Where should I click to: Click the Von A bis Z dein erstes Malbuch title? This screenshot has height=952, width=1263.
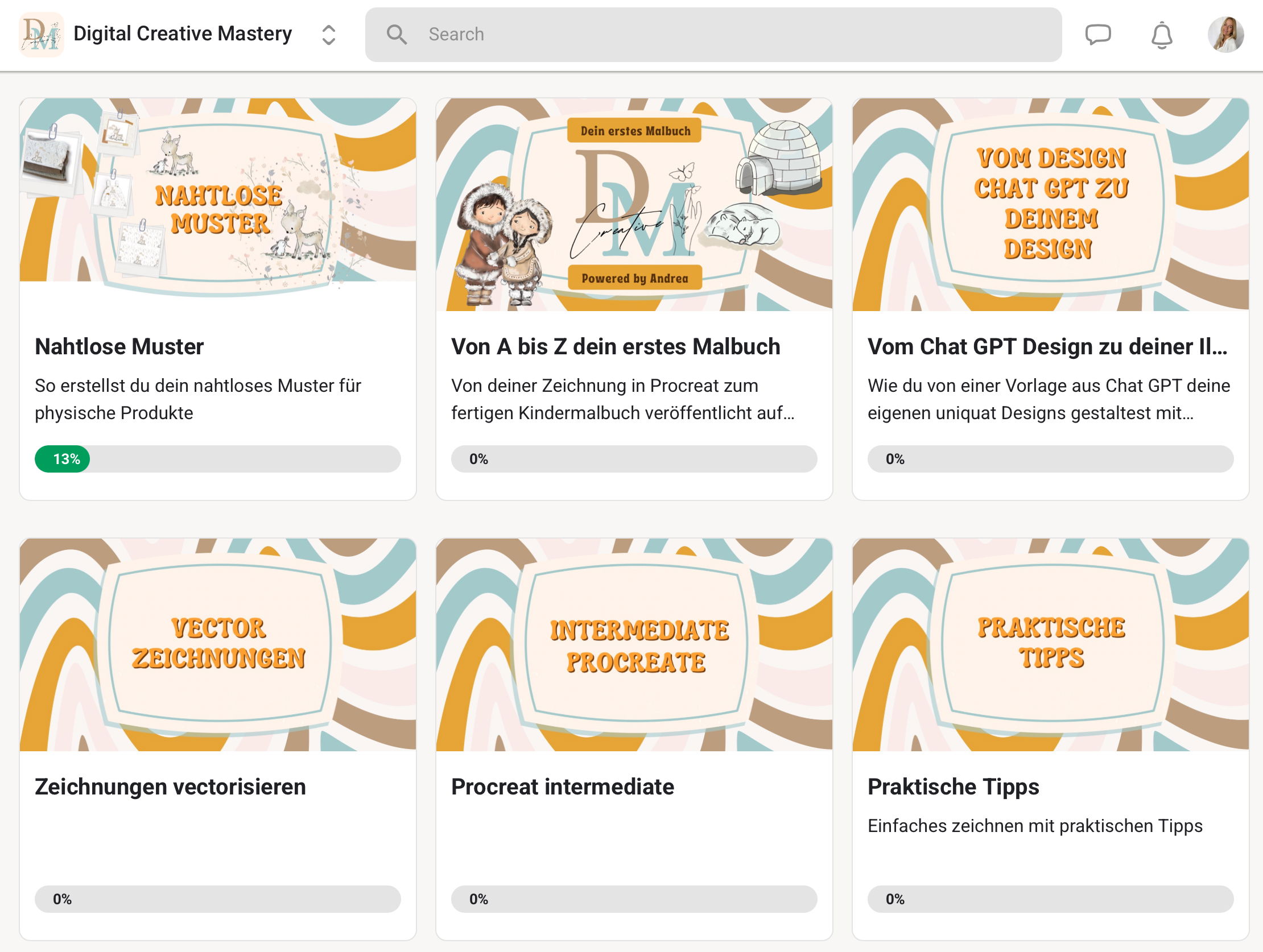coord(616,346)
